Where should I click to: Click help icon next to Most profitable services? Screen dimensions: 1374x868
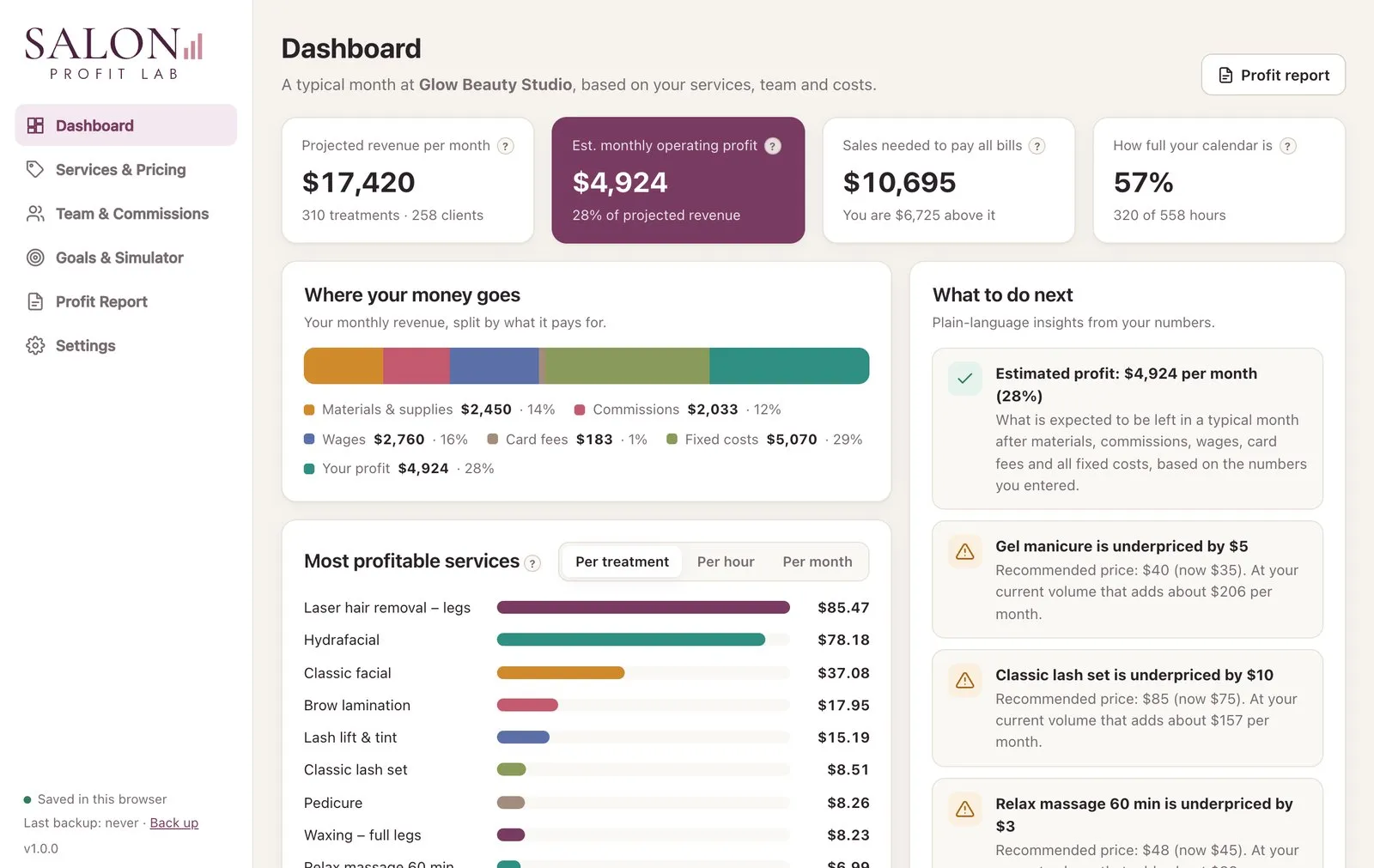(532, 563)
